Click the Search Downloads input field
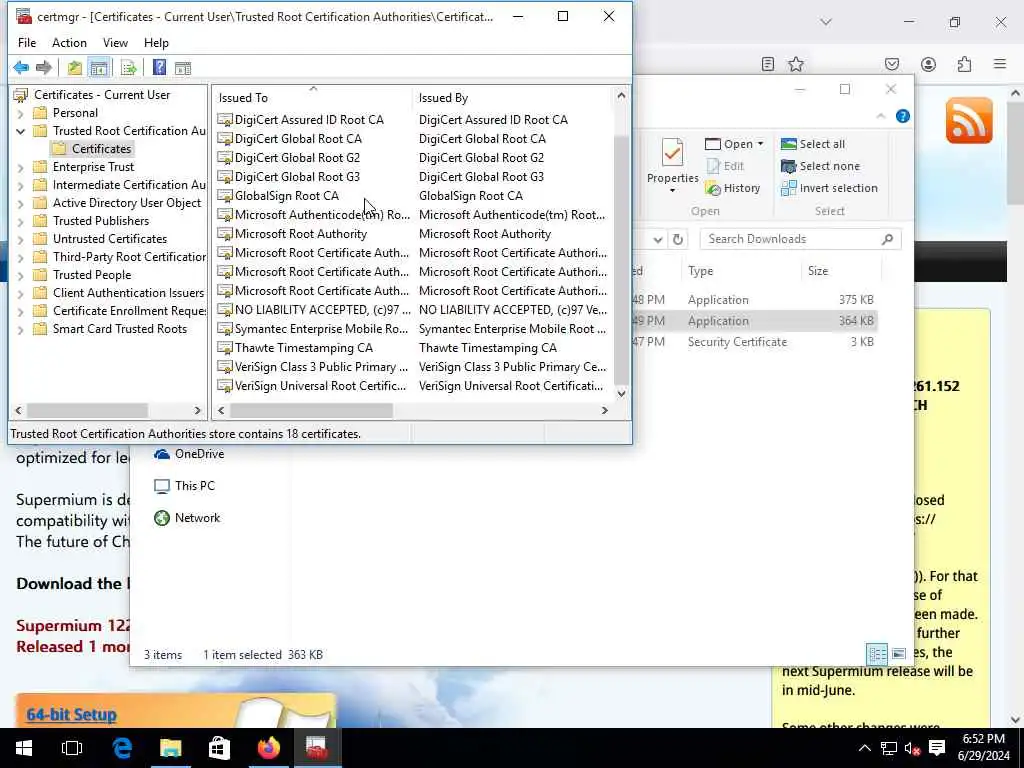This screenshot has height=768, width=1024. pyautogui.click(x=800, y=239)
